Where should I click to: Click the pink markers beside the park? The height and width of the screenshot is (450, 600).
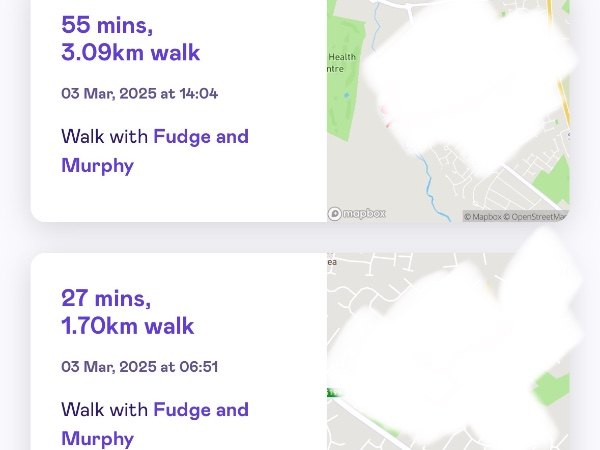pos(385,117)
